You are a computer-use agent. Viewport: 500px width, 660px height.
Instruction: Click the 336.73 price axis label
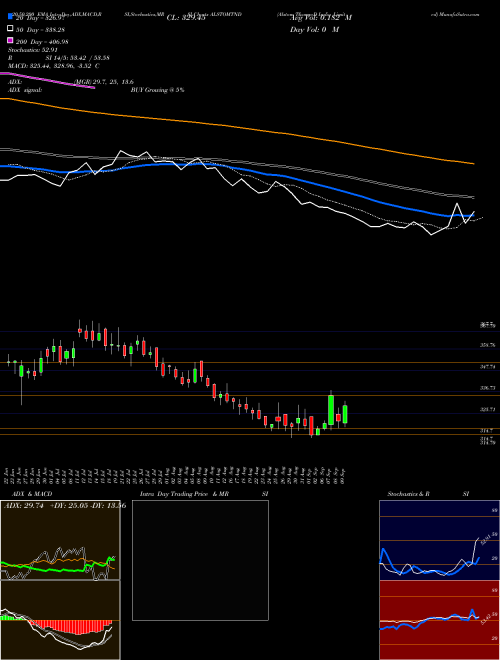(x=487, y=388)
